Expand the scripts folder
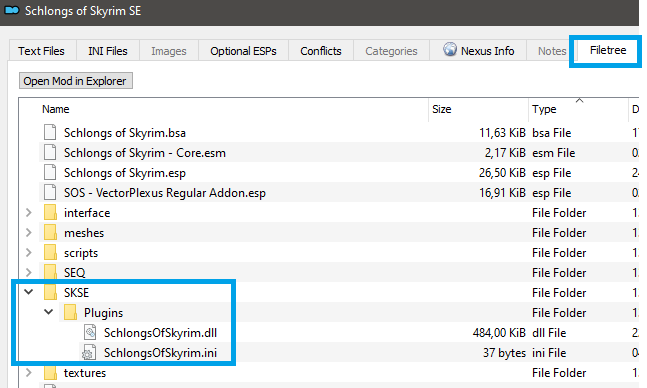 pos(28,252)
